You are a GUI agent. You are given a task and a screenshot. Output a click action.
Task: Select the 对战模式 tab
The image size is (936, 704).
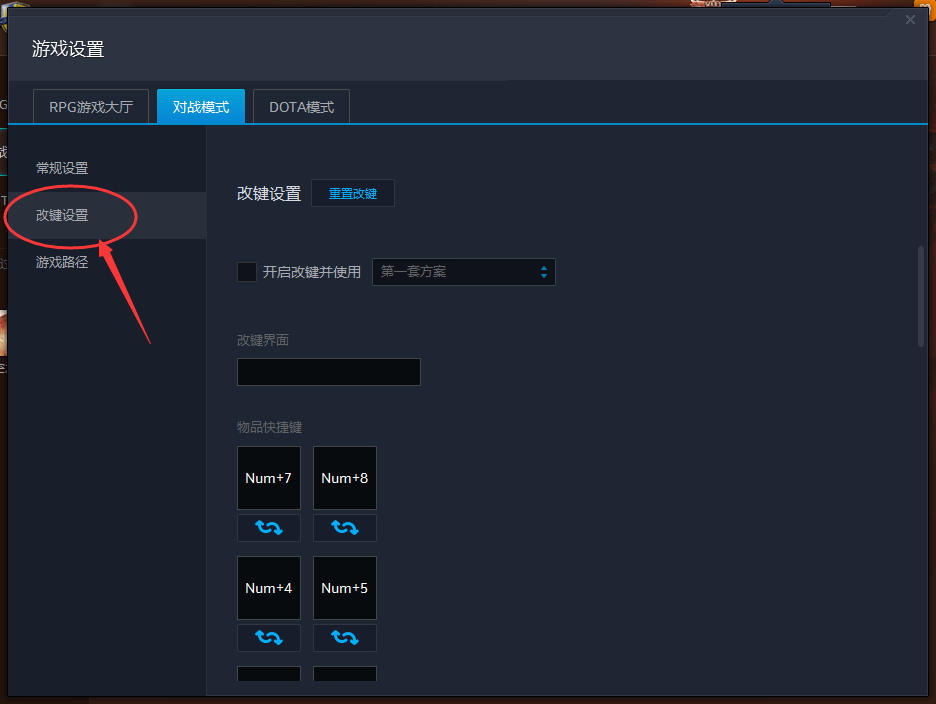tap(201, 107)
